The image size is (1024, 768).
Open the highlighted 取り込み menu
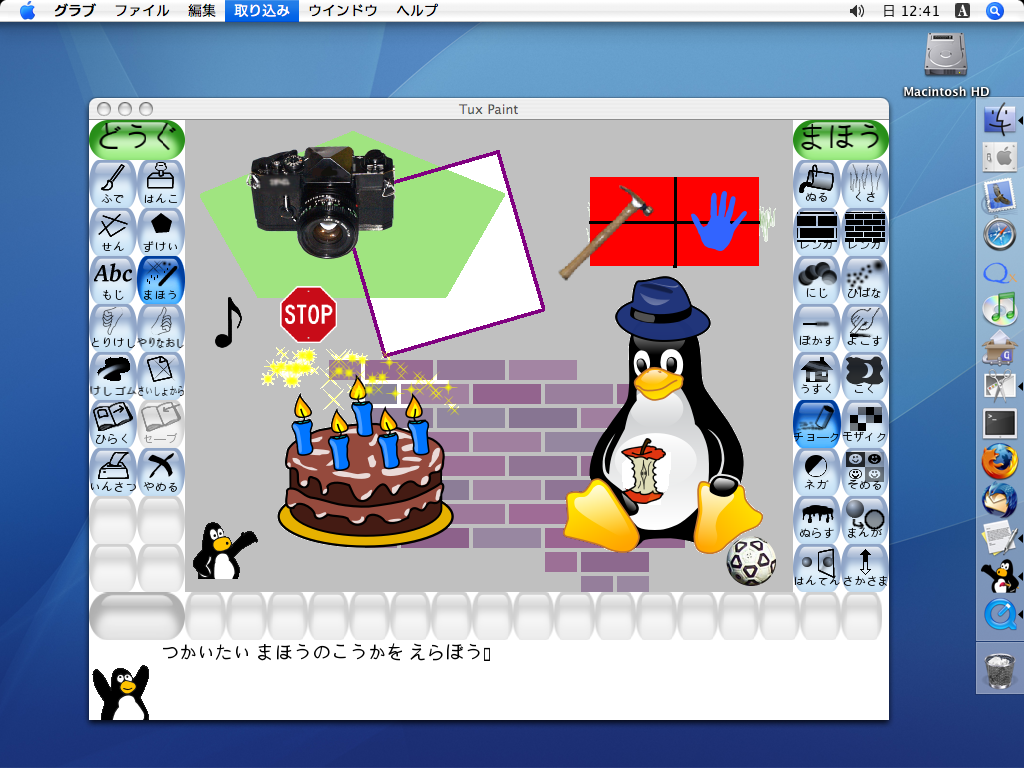[262, 10]
